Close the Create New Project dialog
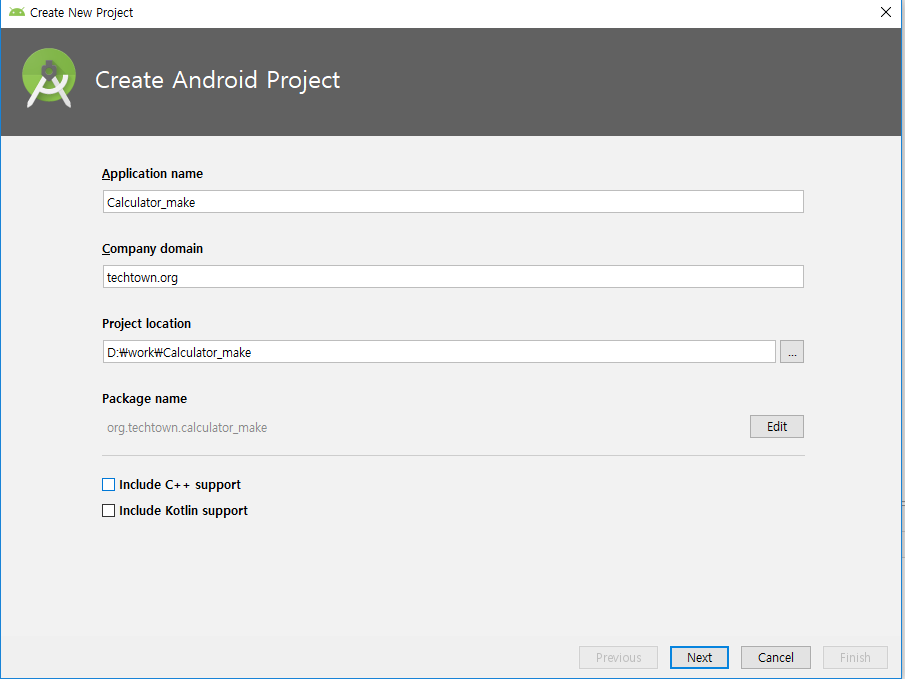The width and height of the screenshot is (905, 679). pyautogui.click(x=886, y=12)
